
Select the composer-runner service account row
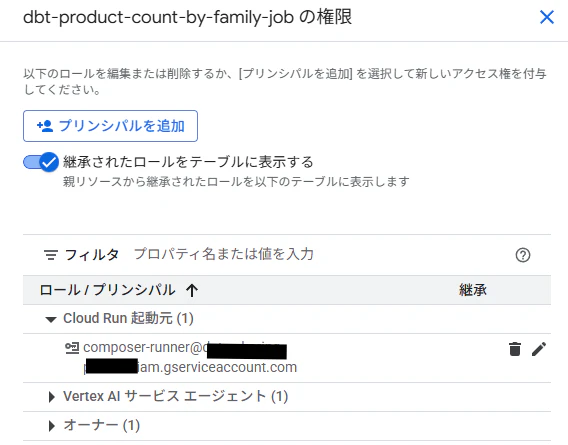tap(287, 358)
